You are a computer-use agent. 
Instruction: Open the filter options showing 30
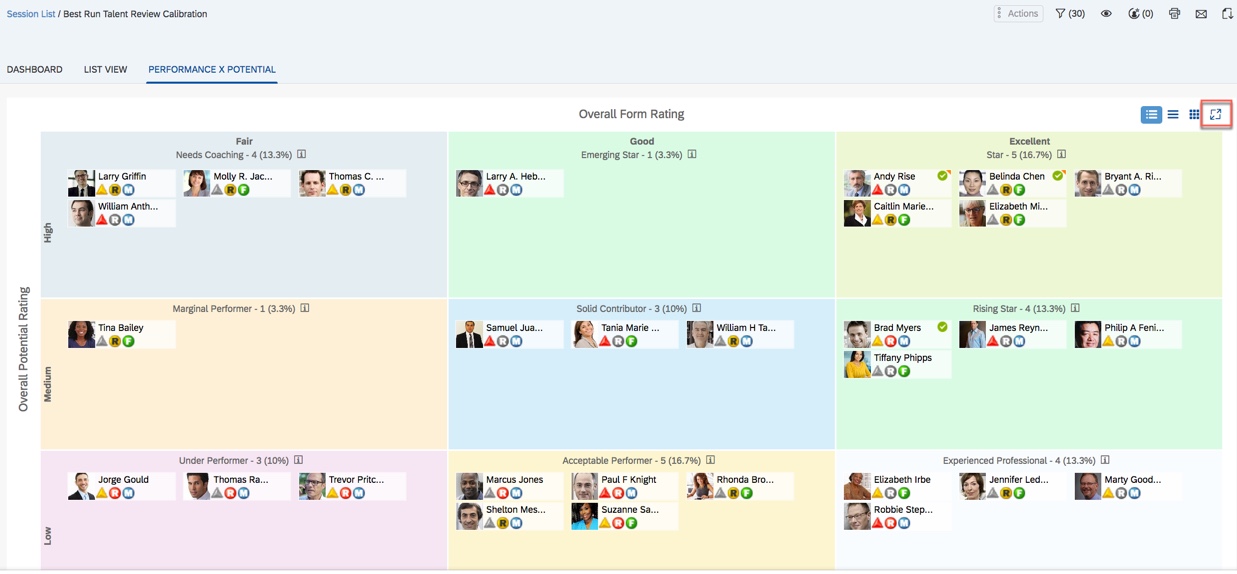coord(1069,14)
